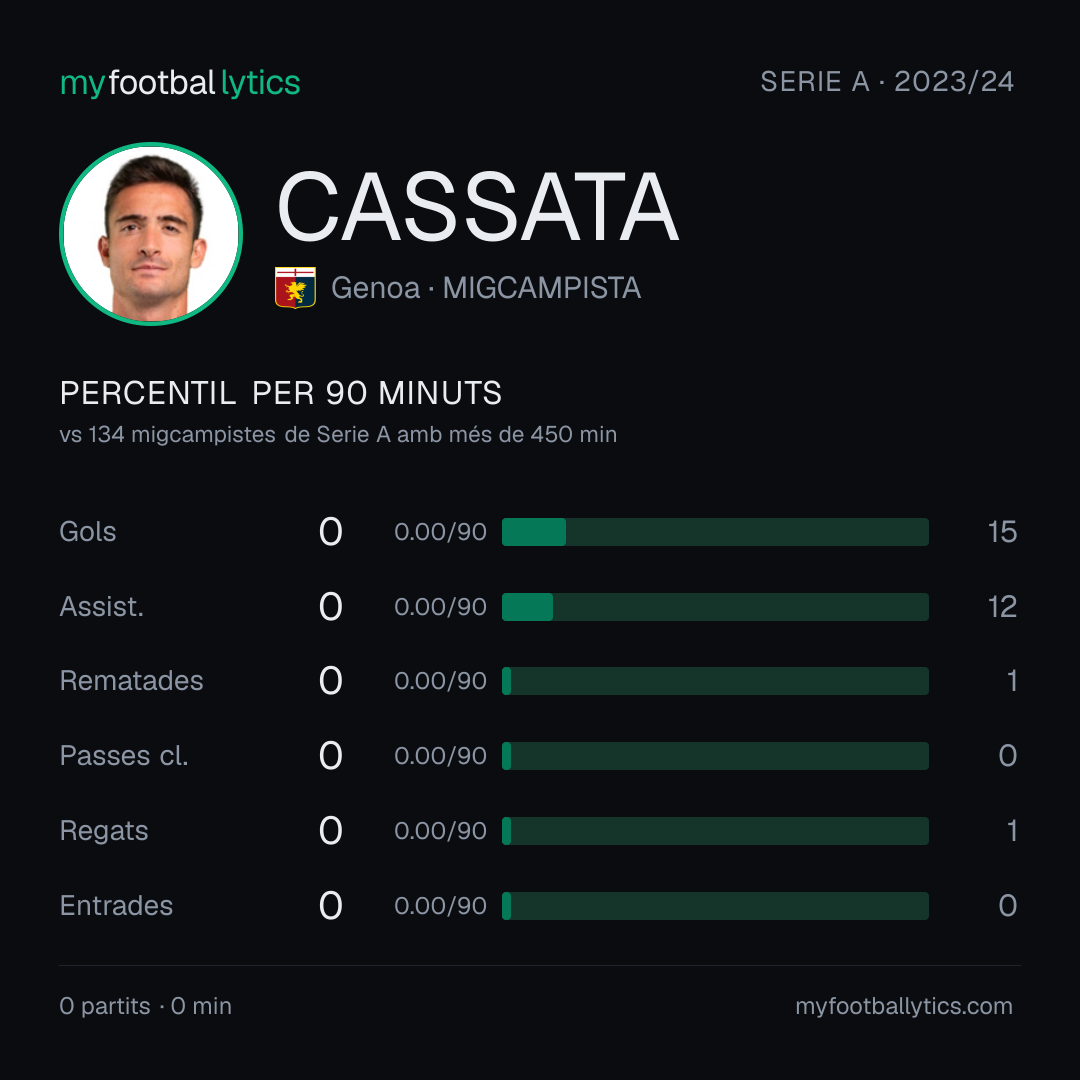Image resolution: width=1080 pixels, height=1080 pixels.
Task: Click the Gols percentile bar
Action: coord(715,532)
